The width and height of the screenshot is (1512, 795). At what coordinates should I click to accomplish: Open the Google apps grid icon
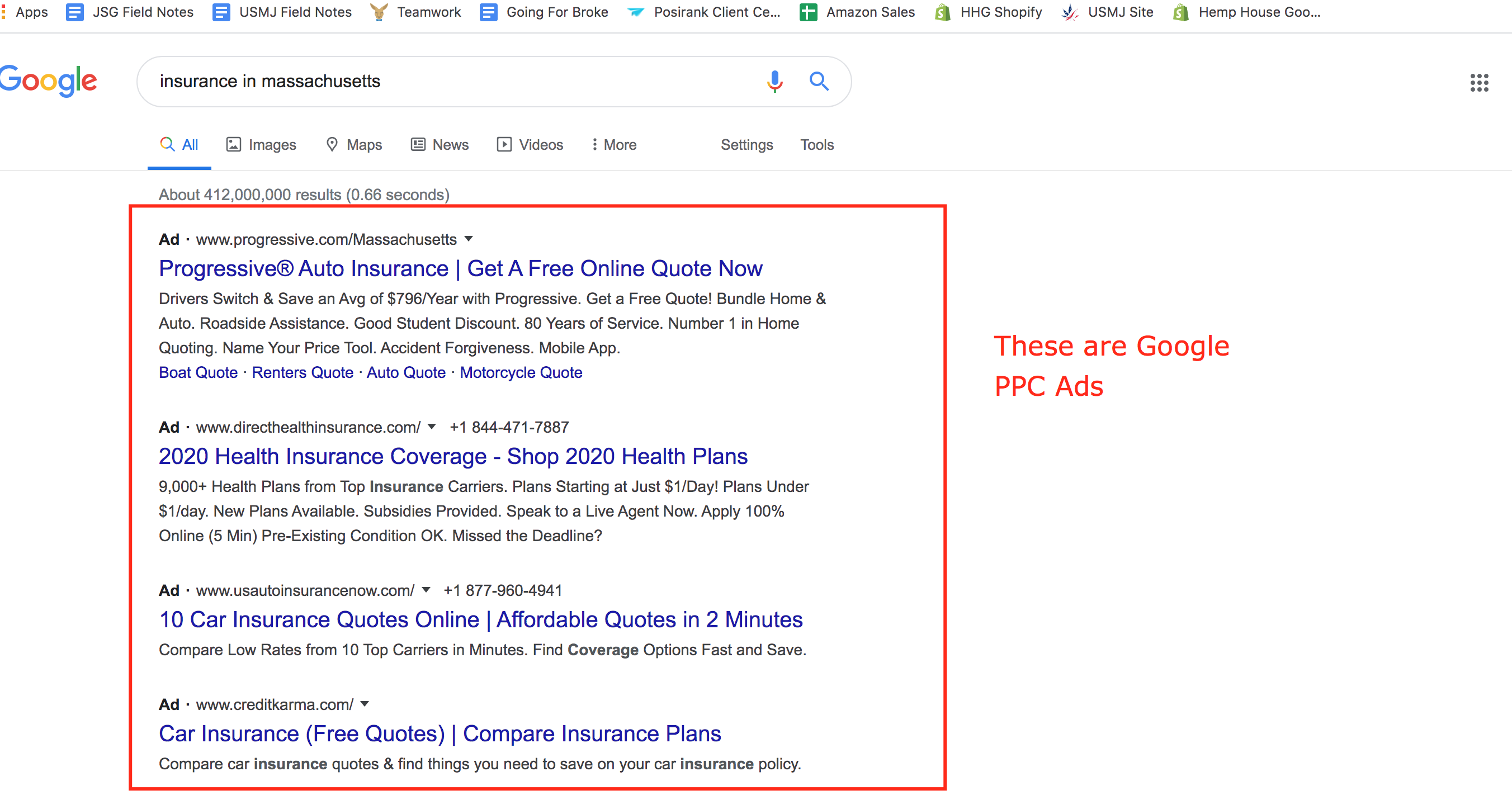point(1478,83)
